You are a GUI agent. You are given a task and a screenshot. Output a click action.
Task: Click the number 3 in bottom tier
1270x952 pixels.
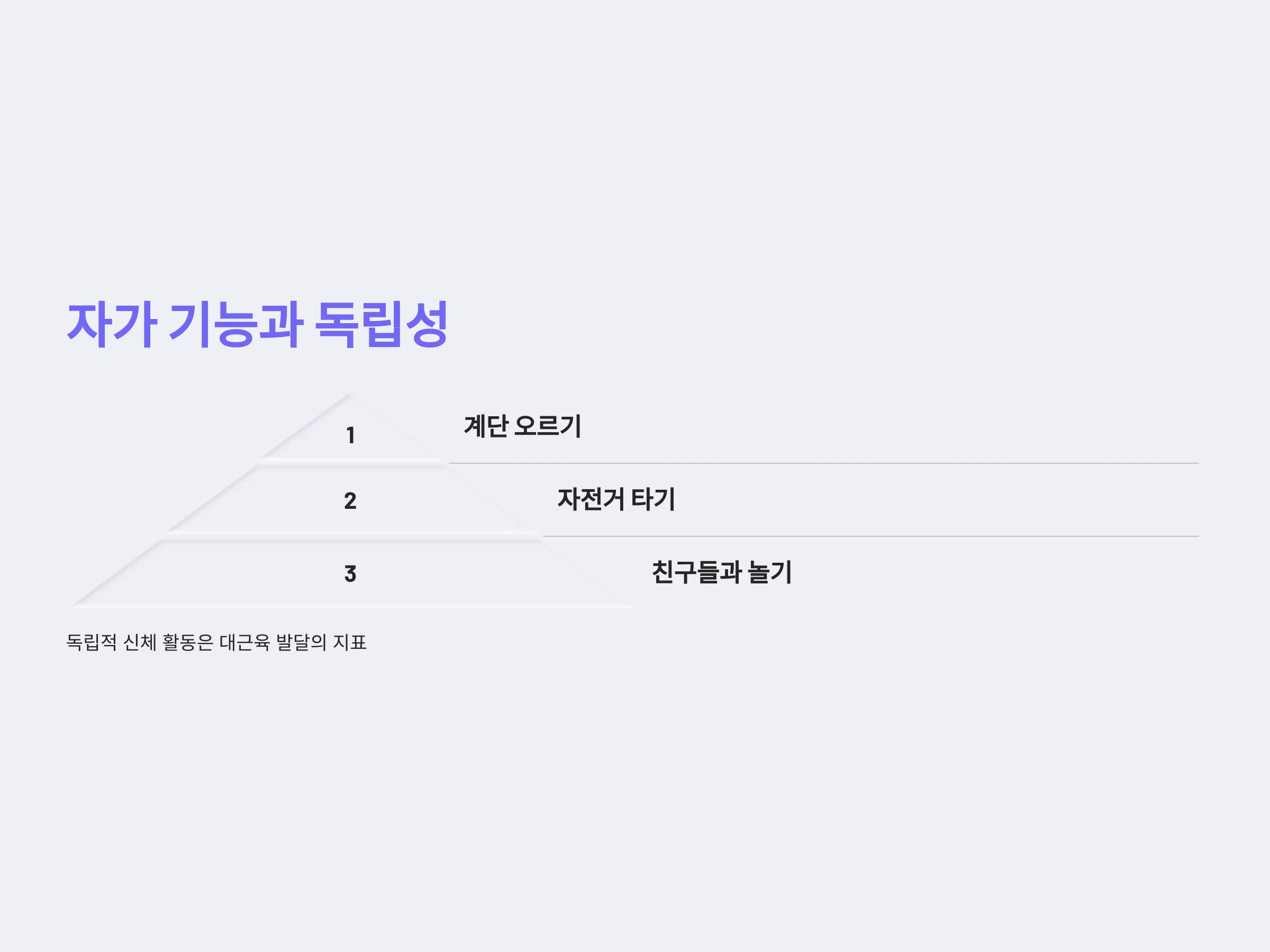tap(350, 574)
